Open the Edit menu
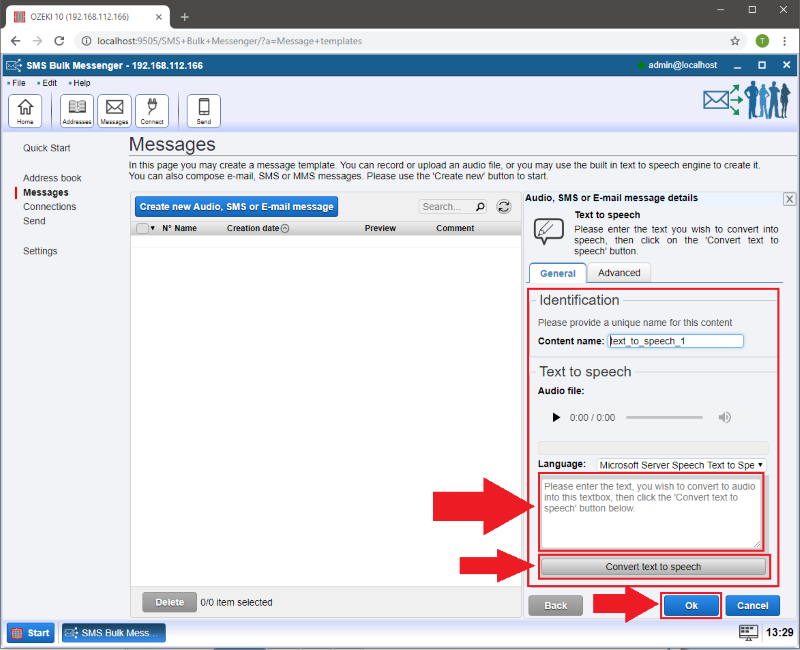Image resolution: width=800 pixels, height=650 pixels. click(x=49, y=83)
